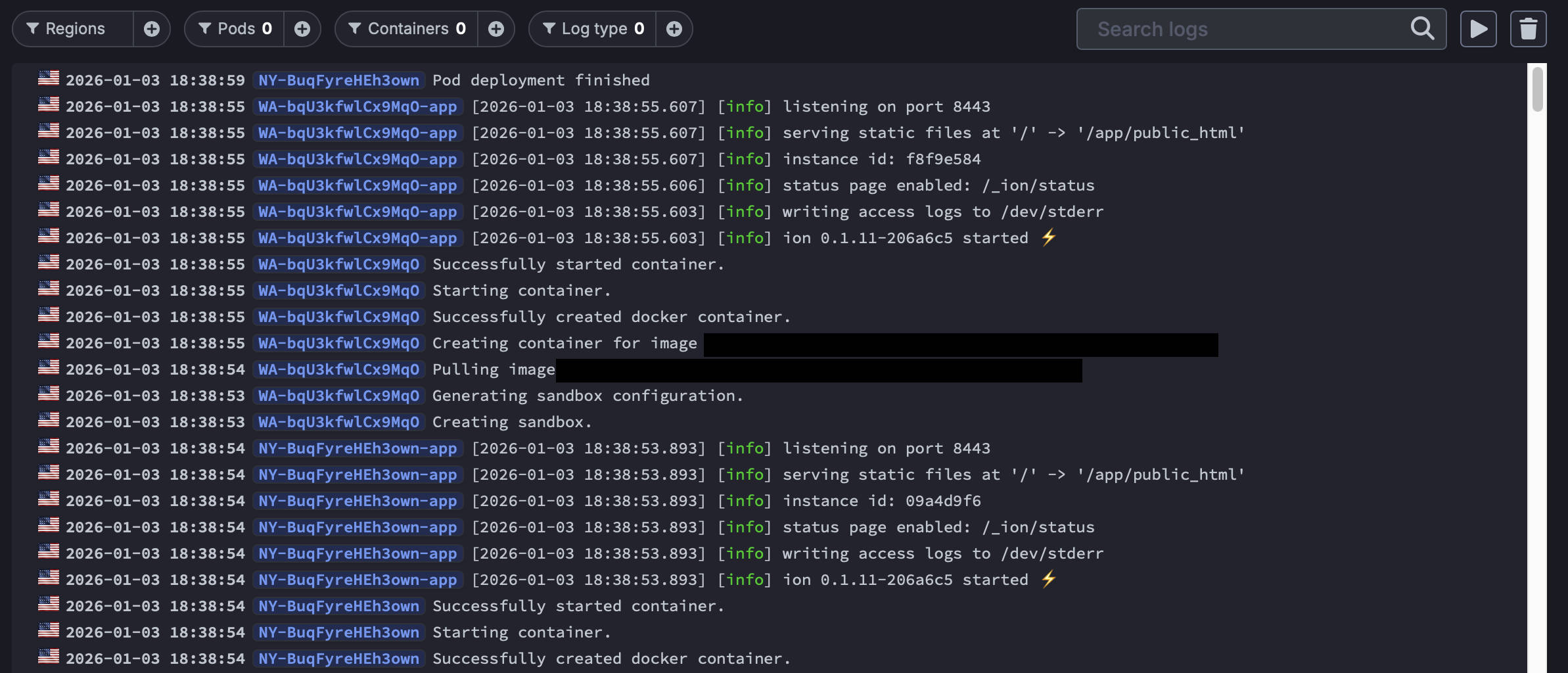Click US flag icon on Pod deployment finished row
Viewport: 1568px width, 673px height.
[x=49, y=79]
